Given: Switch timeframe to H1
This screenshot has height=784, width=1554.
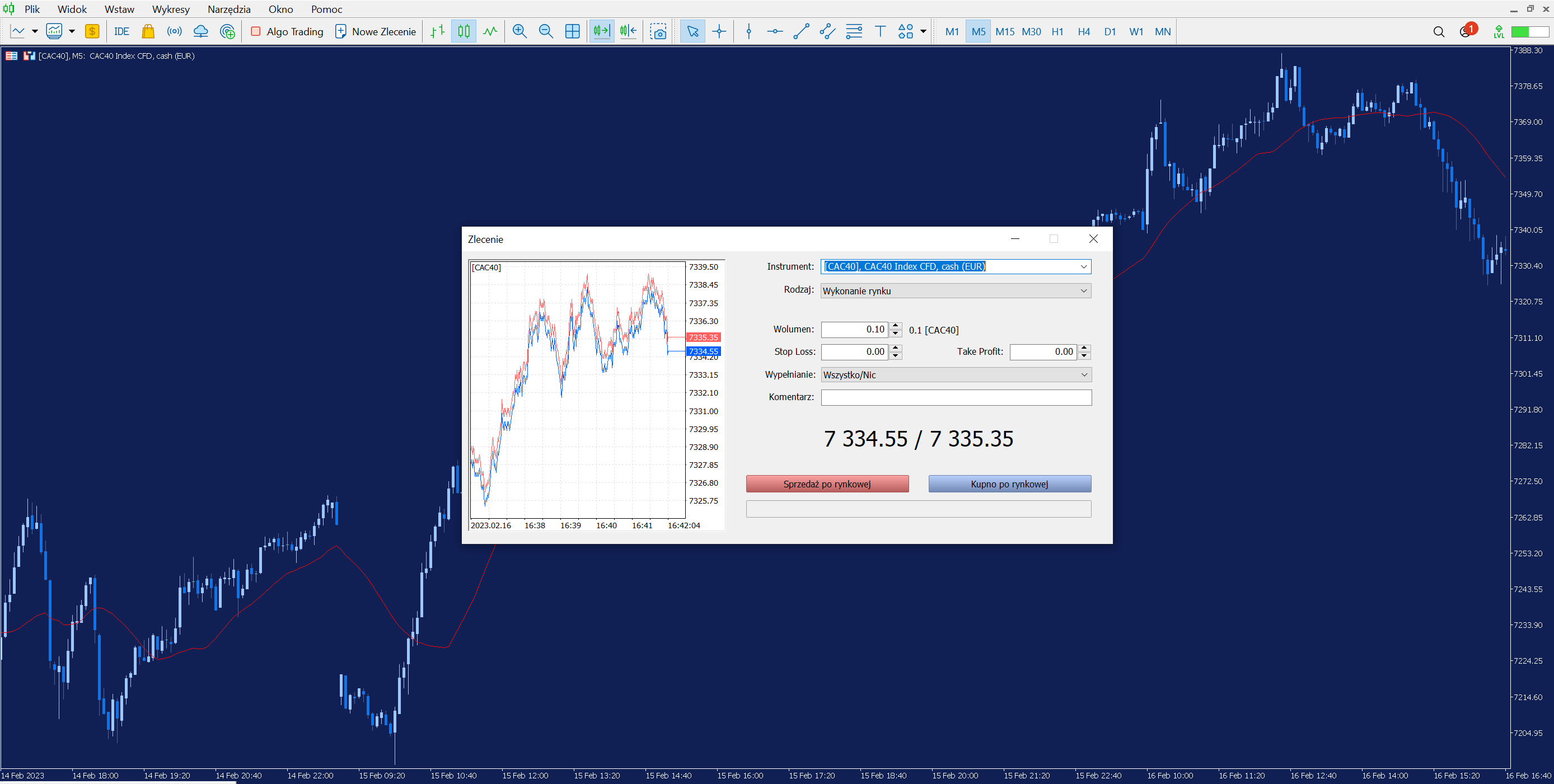Looking at the screenshot, I should (x=1057, y=31).
